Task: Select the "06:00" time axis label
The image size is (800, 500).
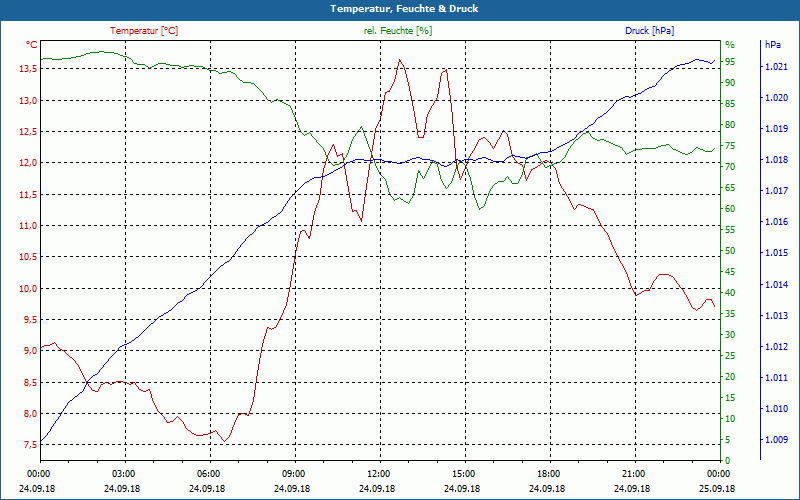Action: [x=207, y=474]
